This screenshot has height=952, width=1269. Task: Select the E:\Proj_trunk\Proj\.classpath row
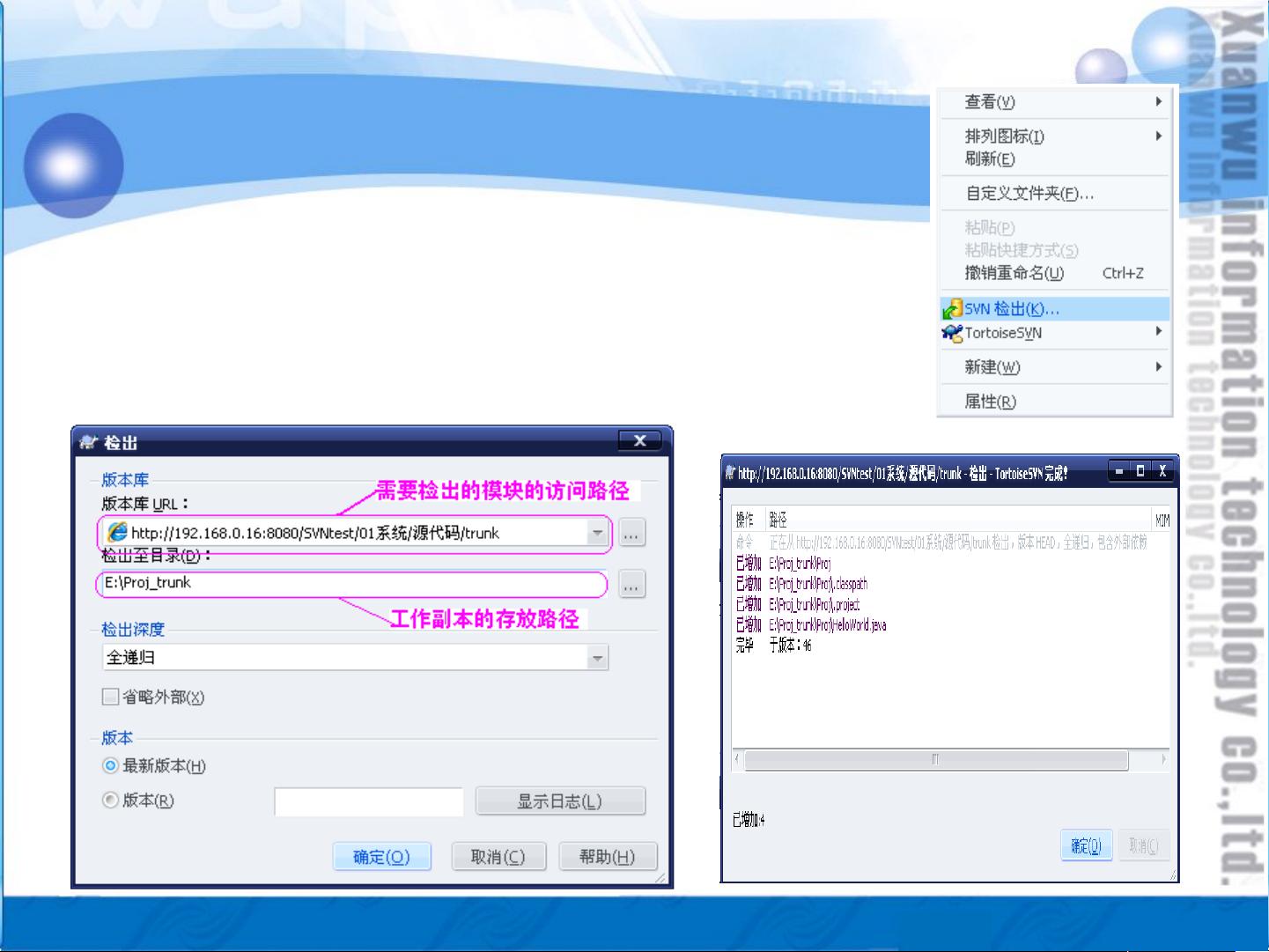pos(950,584)
